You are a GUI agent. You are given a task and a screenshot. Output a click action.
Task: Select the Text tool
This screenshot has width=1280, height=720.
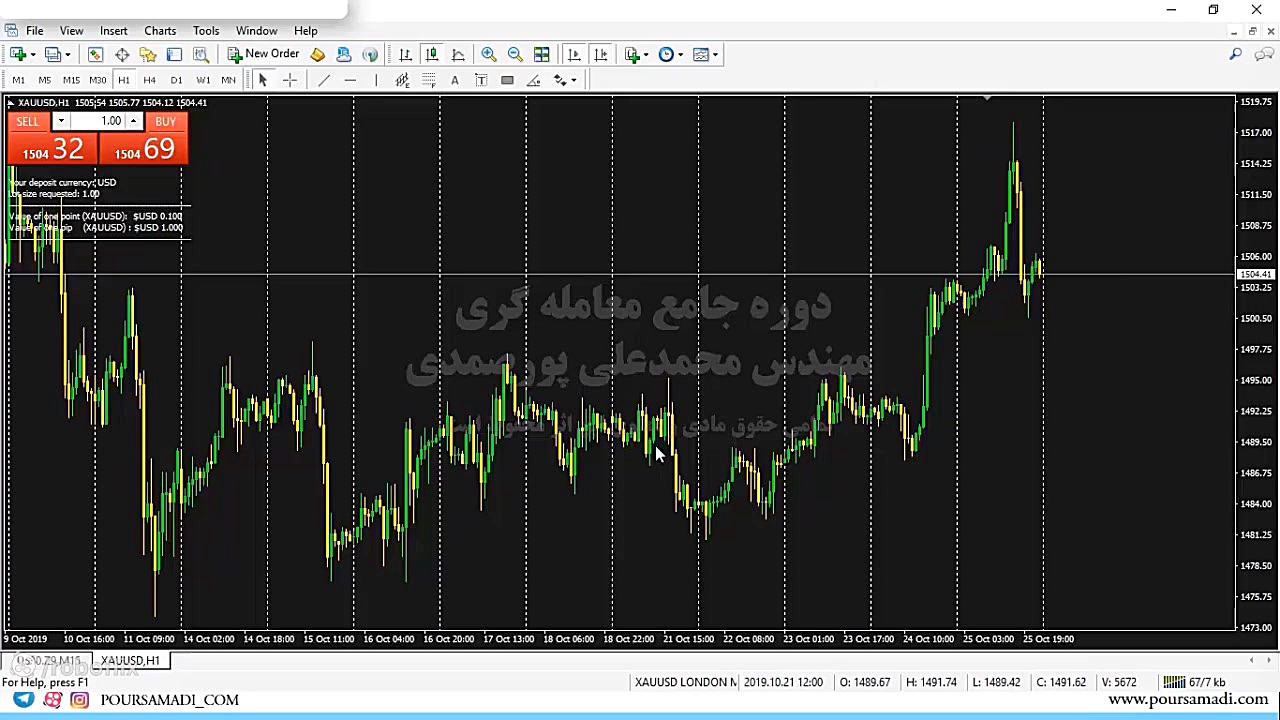455,80
